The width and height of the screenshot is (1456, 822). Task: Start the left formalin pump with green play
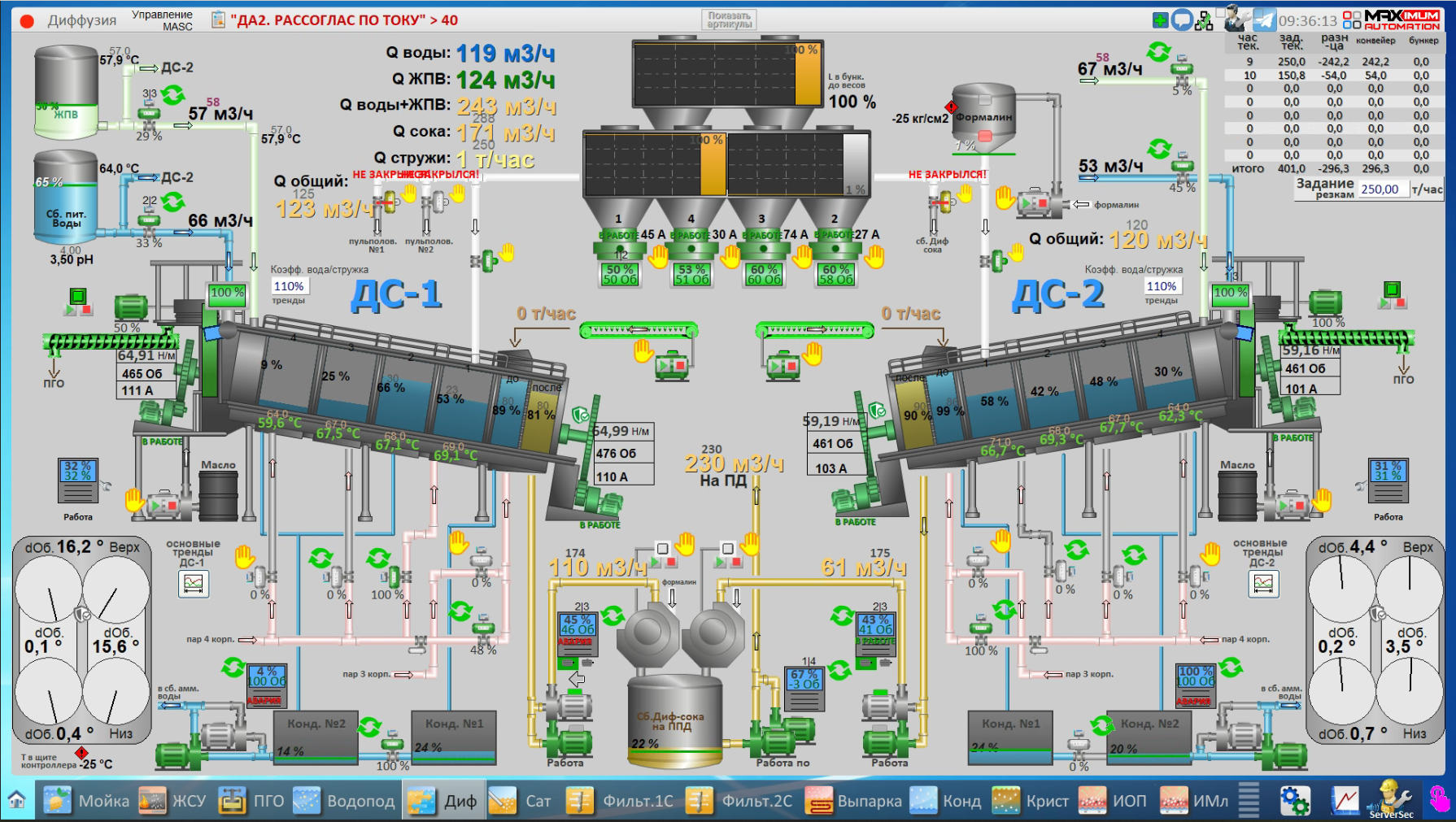655,562
